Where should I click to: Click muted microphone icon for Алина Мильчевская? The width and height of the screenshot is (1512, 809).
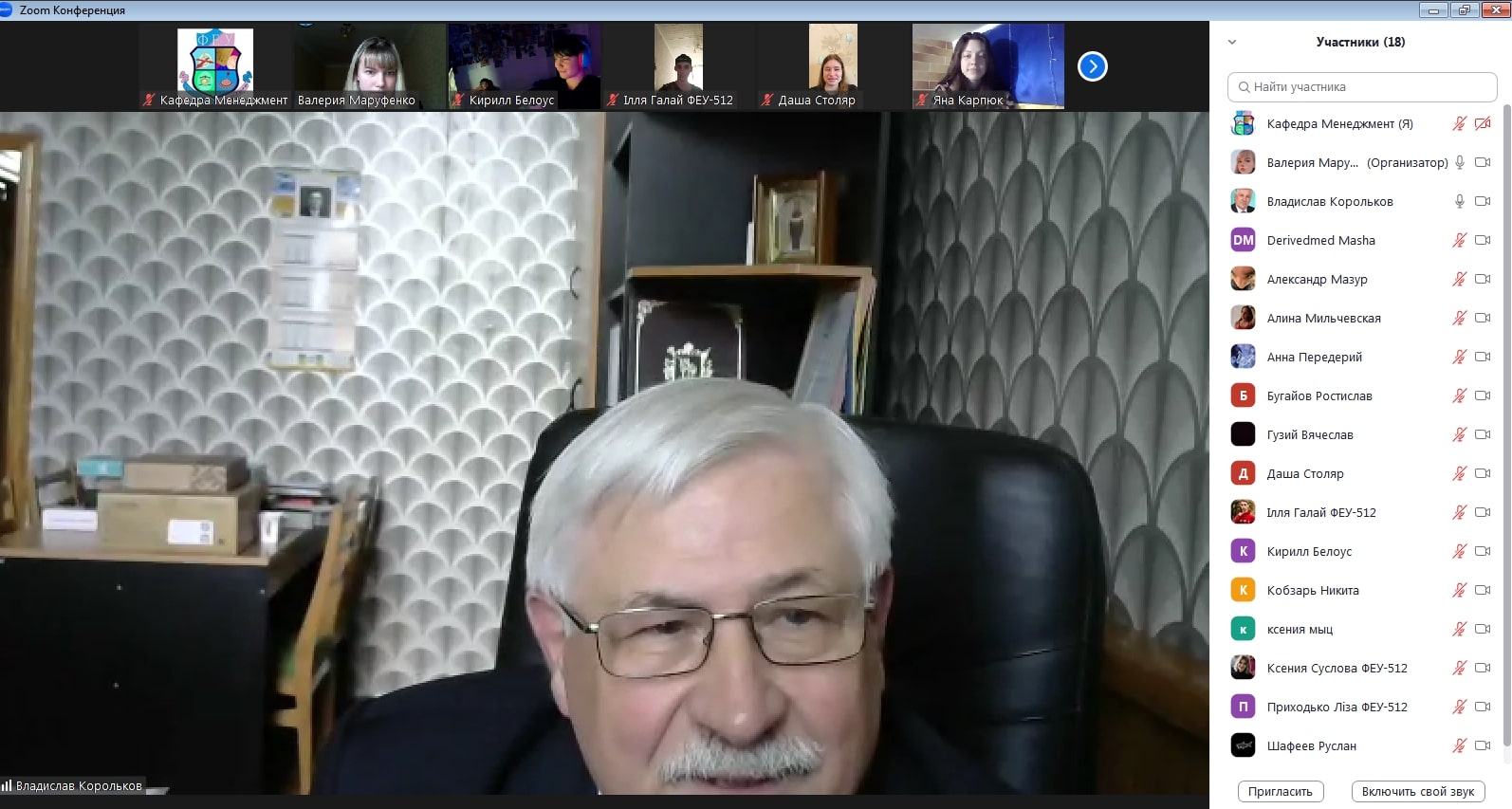(x=1460, y=318)
